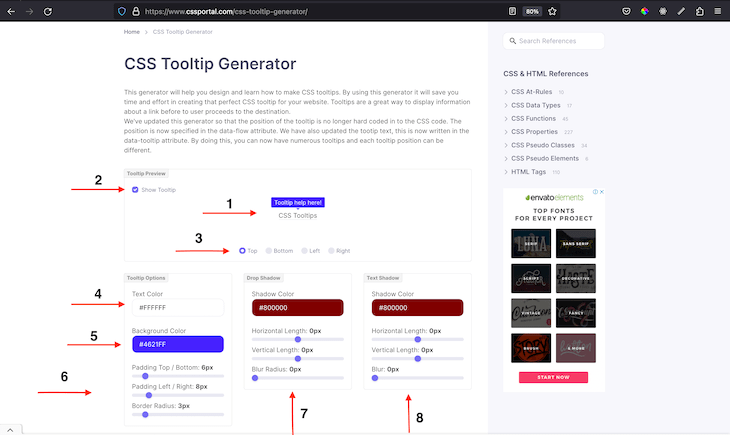
Task: Open the browser hamburger menu
Action: point(717,11)
